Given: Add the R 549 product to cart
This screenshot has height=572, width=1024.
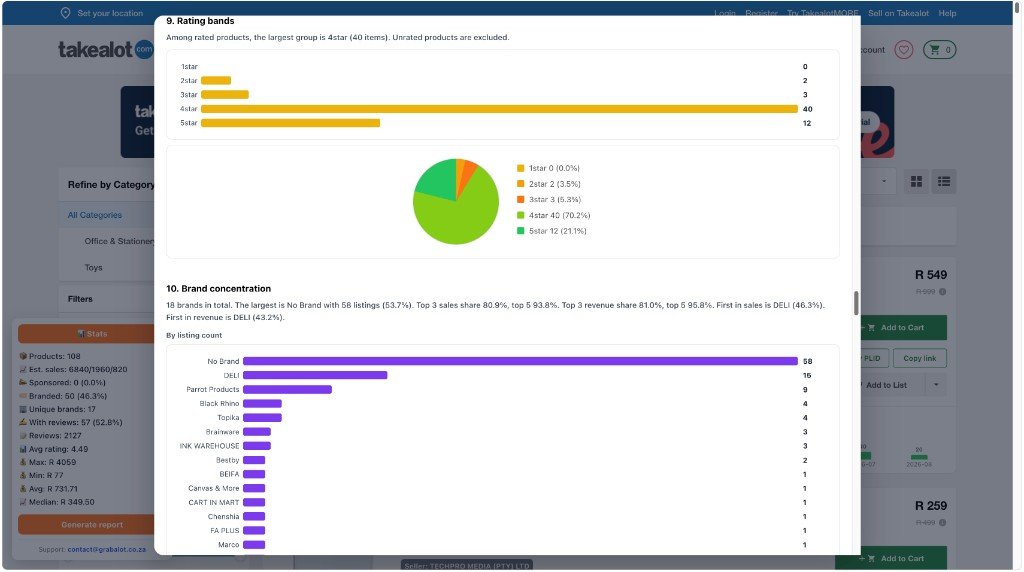Looking at the screenshot, I should (x=904, y=328).
